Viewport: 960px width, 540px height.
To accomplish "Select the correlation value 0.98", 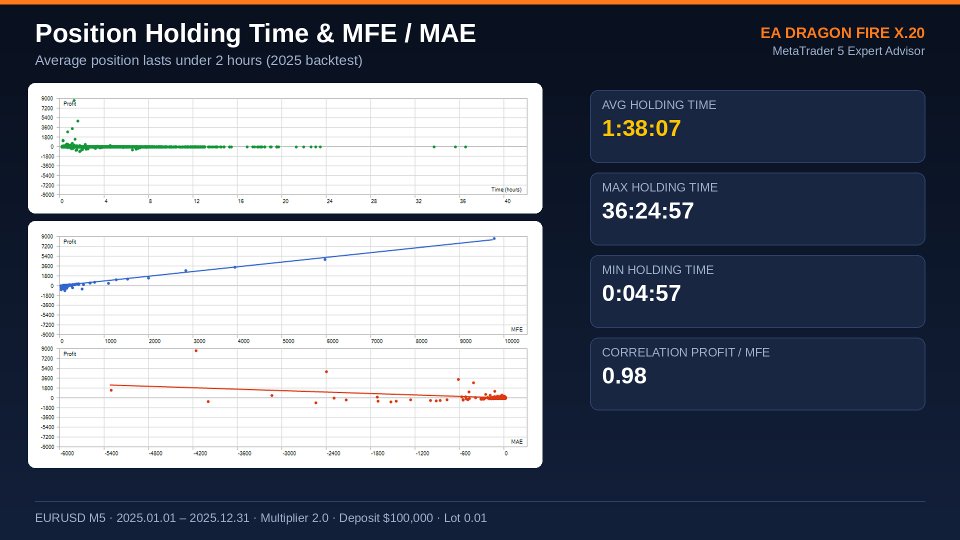I will pos(624,376).
